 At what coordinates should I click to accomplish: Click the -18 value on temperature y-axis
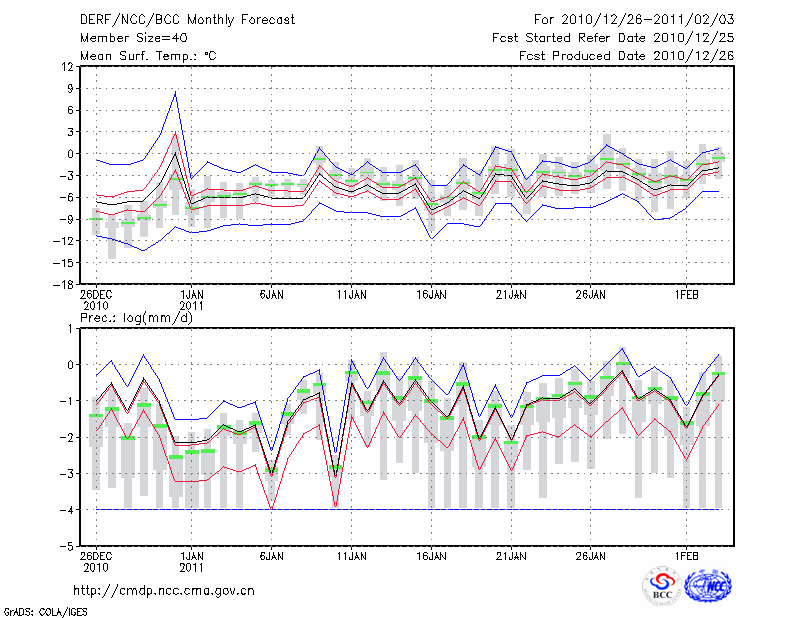click(64, 284)
